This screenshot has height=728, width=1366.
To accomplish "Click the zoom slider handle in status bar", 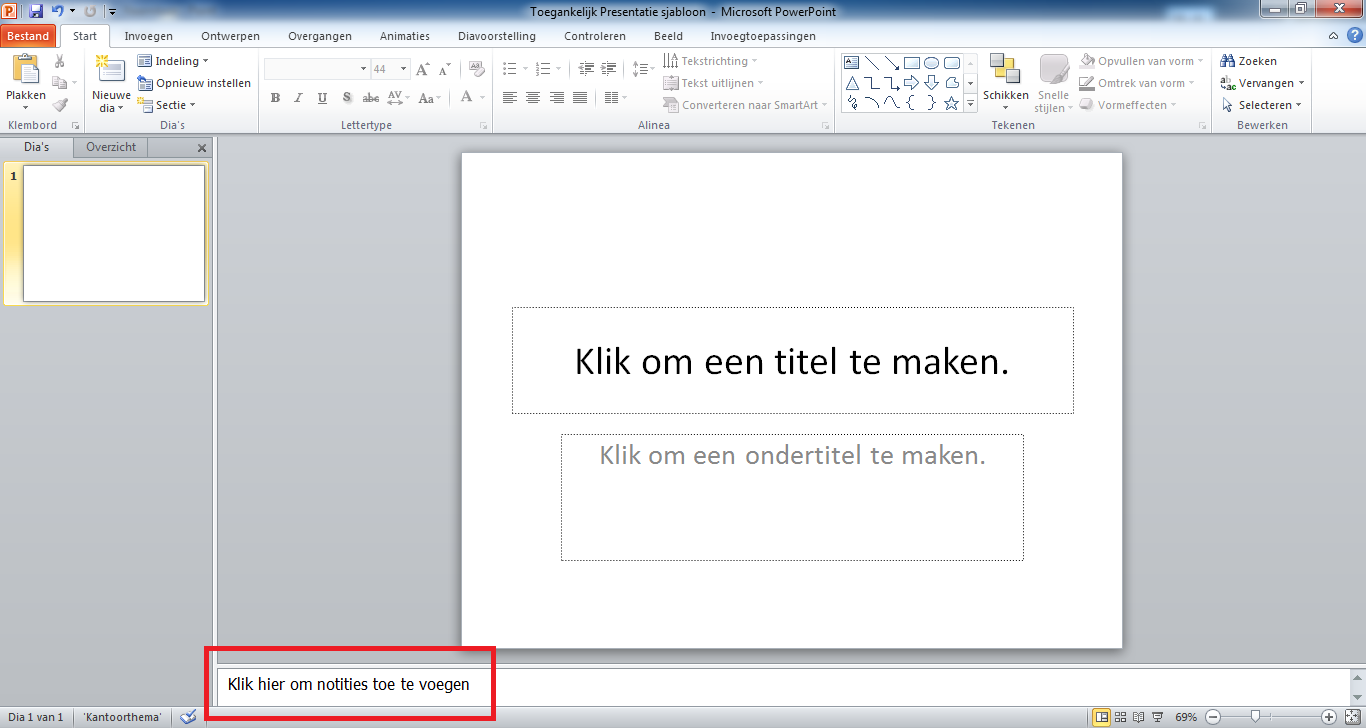I will 1254,717.
